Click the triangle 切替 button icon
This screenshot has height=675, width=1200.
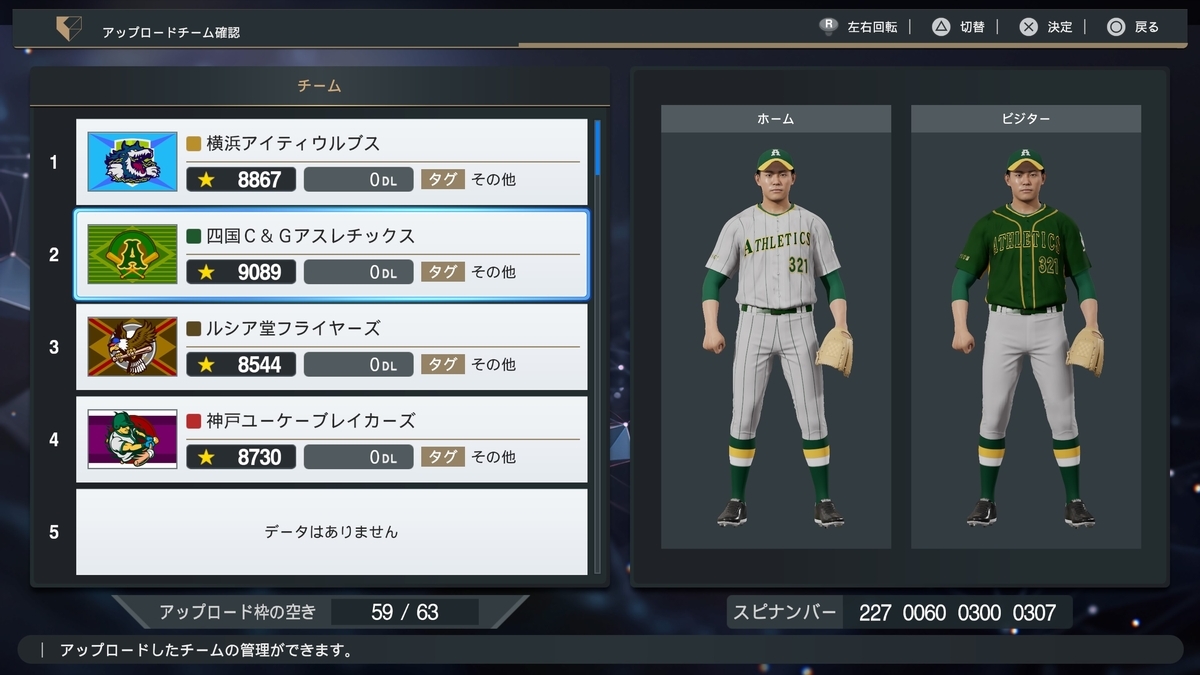click(x=941, y=27)
